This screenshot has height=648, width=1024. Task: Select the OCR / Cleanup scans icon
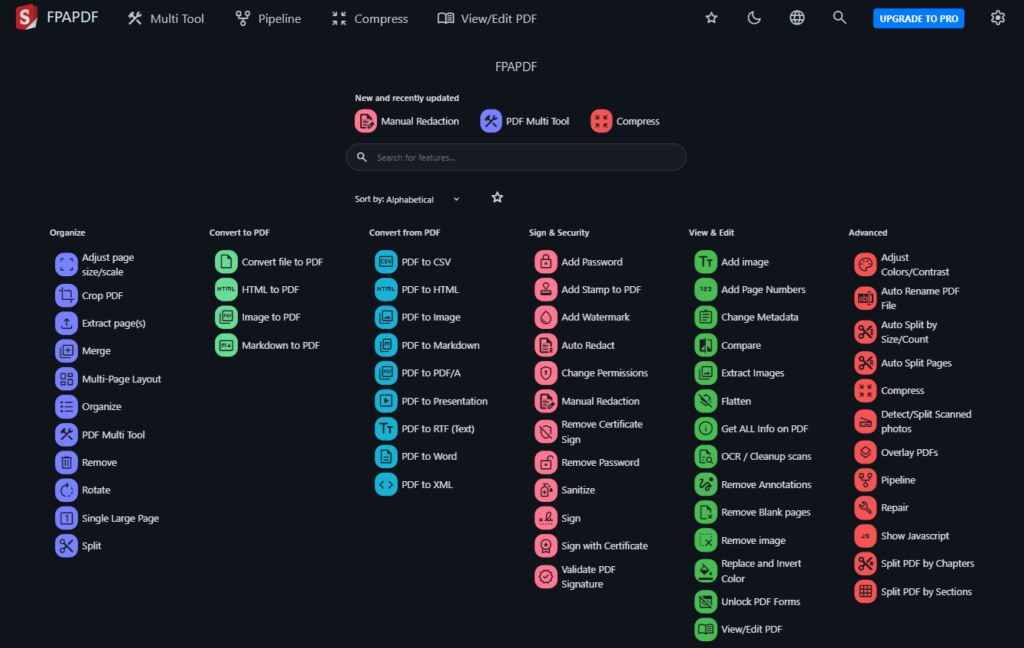(706, 457)
